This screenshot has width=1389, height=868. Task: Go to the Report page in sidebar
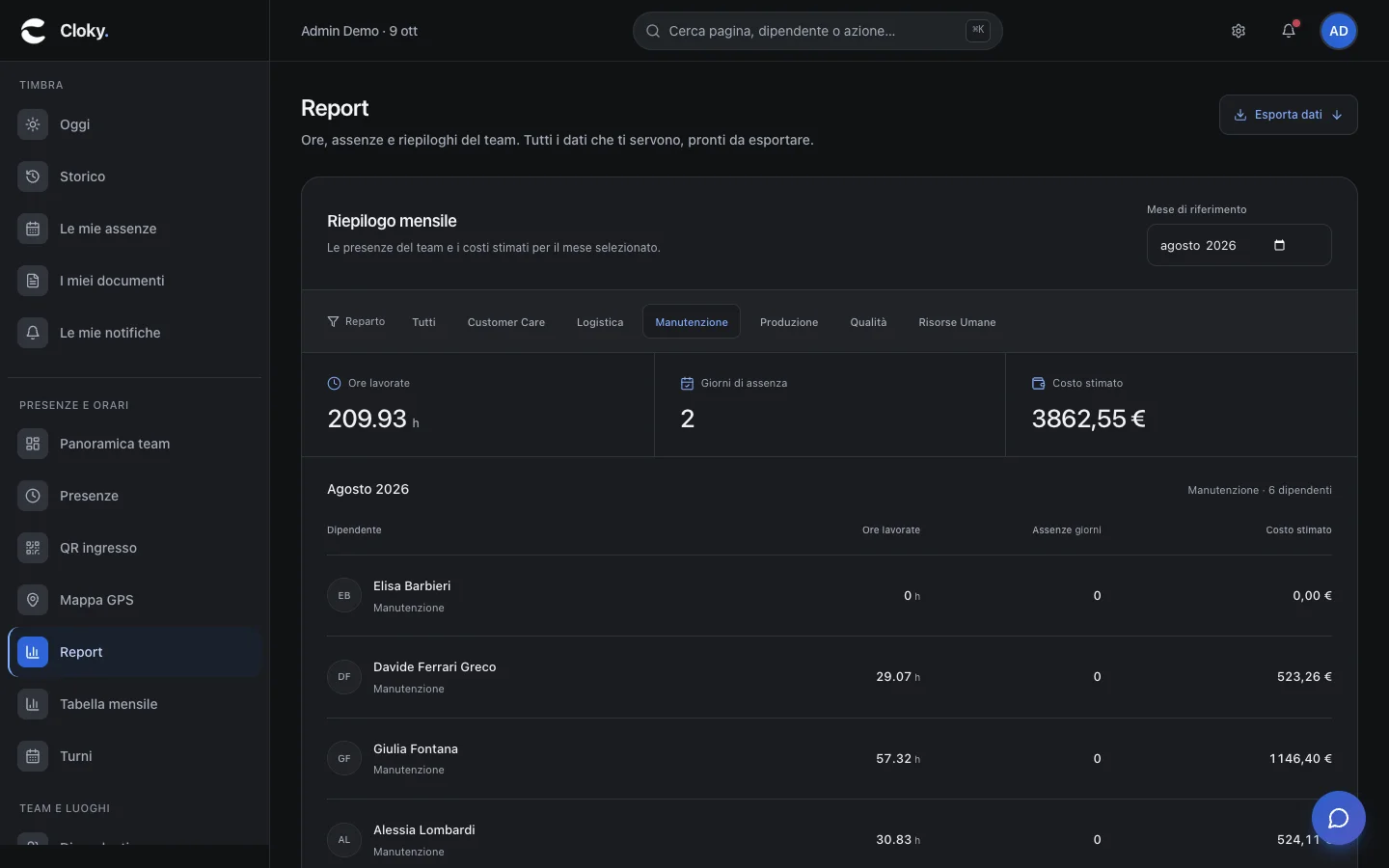pyautogui.click(x=135, y=652)
